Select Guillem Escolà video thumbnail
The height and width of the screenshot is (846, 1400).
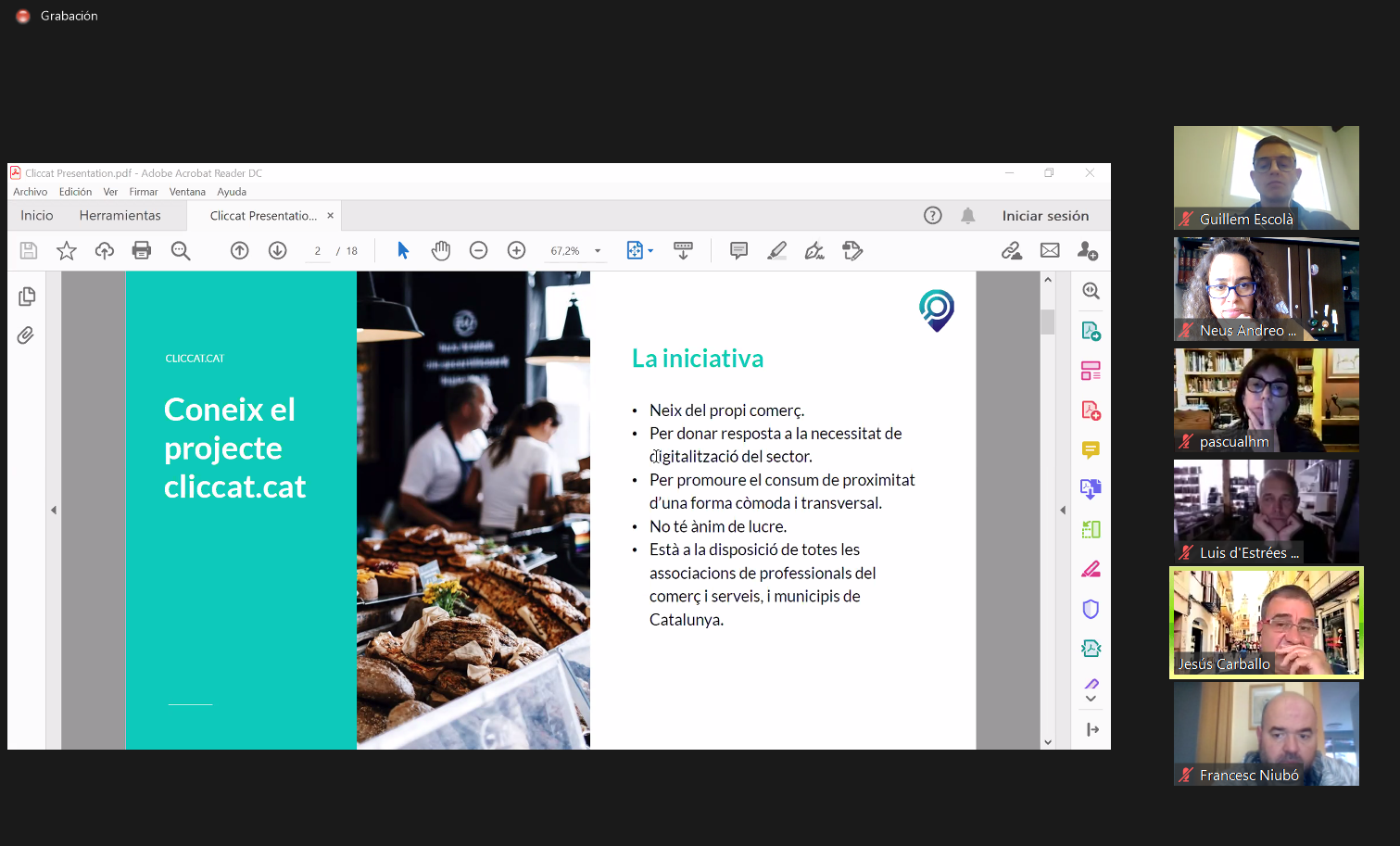[x=1267, y=178]
